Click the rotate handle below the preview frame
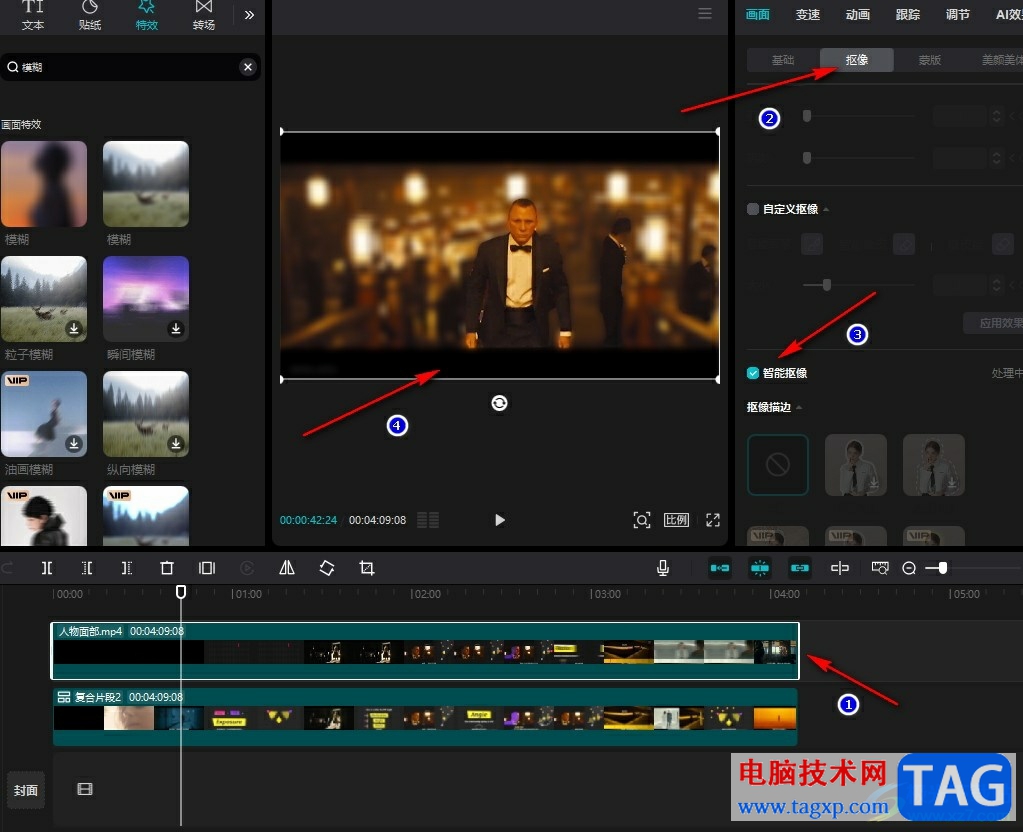 click(x=499, y=403)
